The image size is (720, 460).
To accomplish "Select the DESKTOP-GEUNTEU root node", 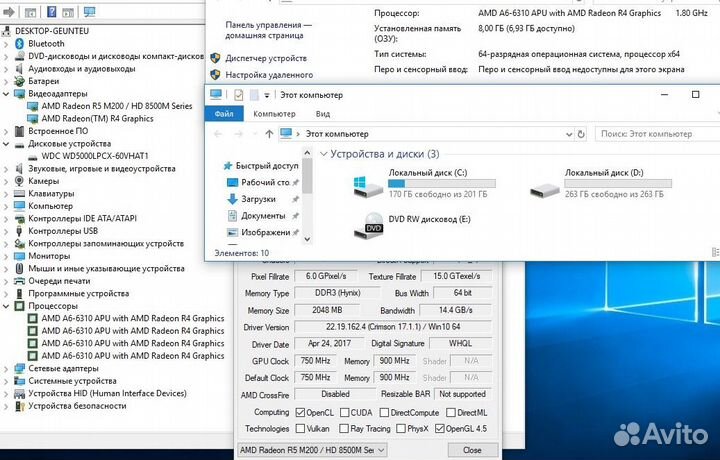I will coord(52,31).
